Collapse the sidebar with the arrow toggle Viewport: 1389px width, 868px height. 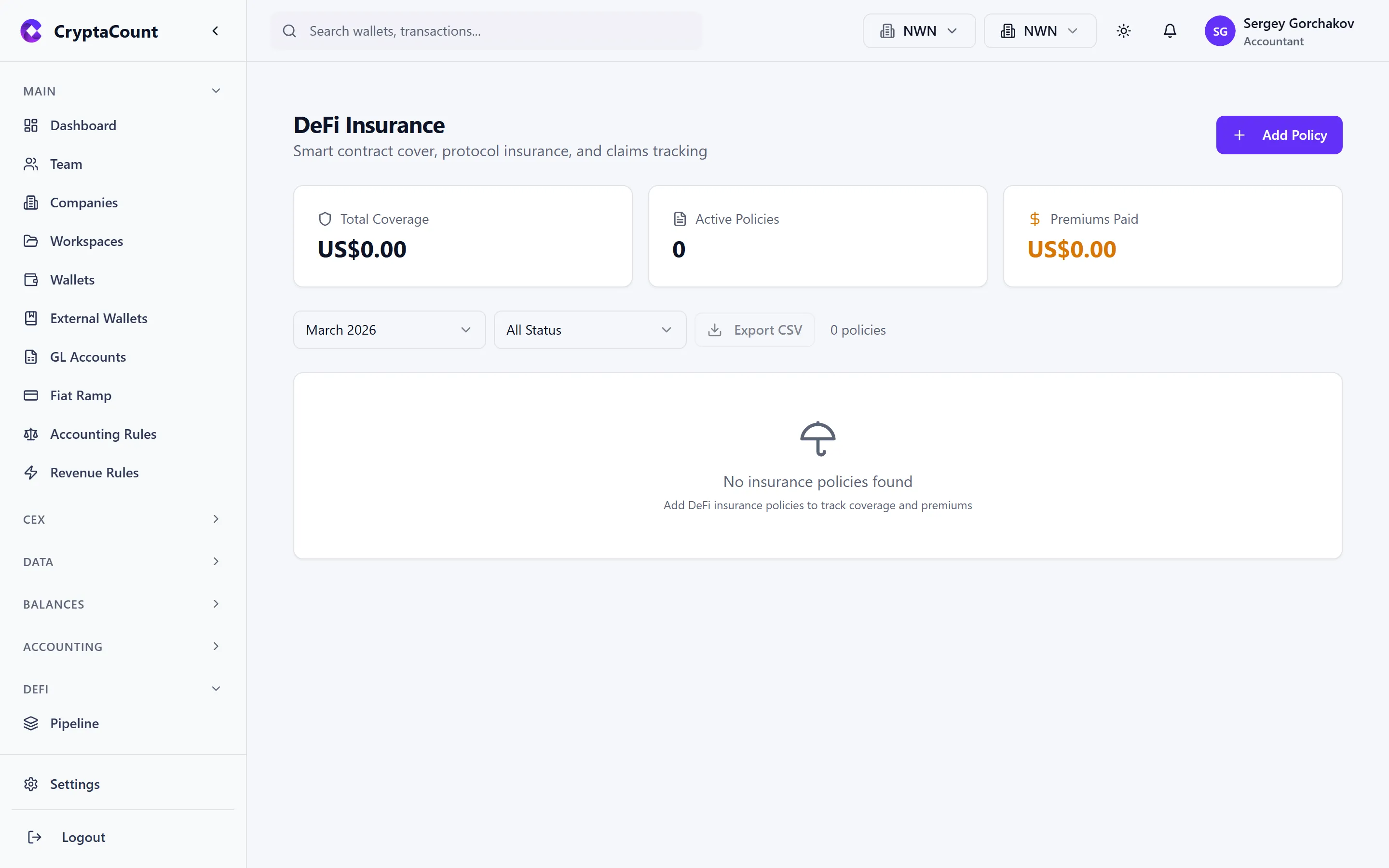[x=215, y=30]
